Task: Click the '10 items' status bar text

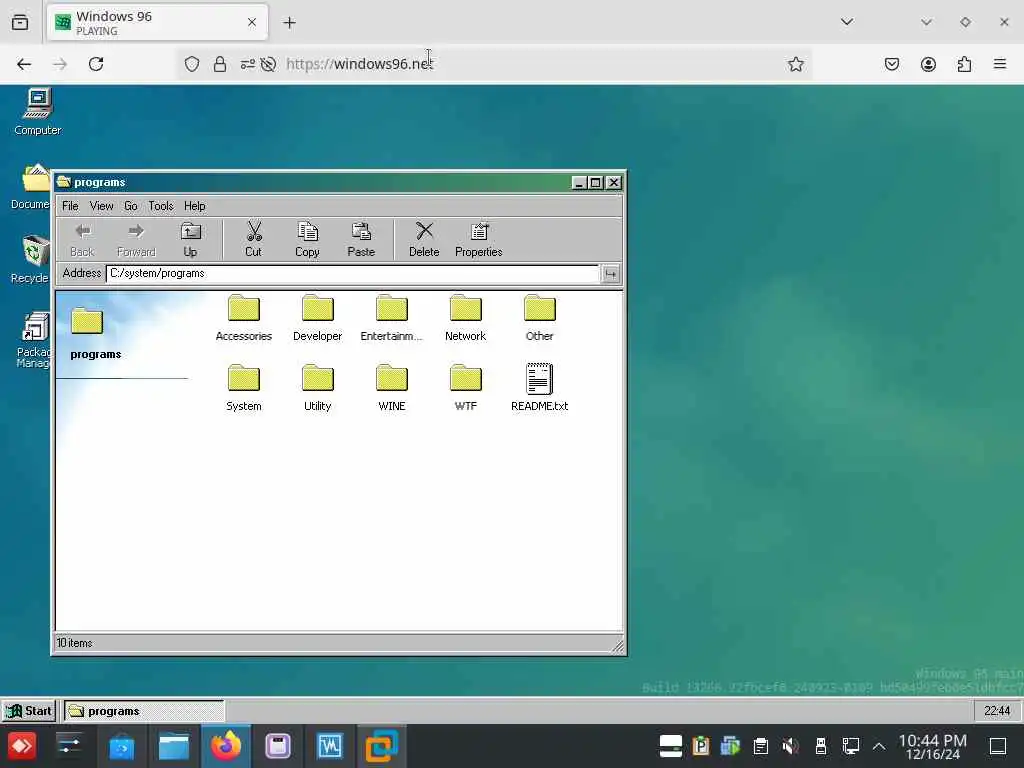Action: tap(74, 643)
